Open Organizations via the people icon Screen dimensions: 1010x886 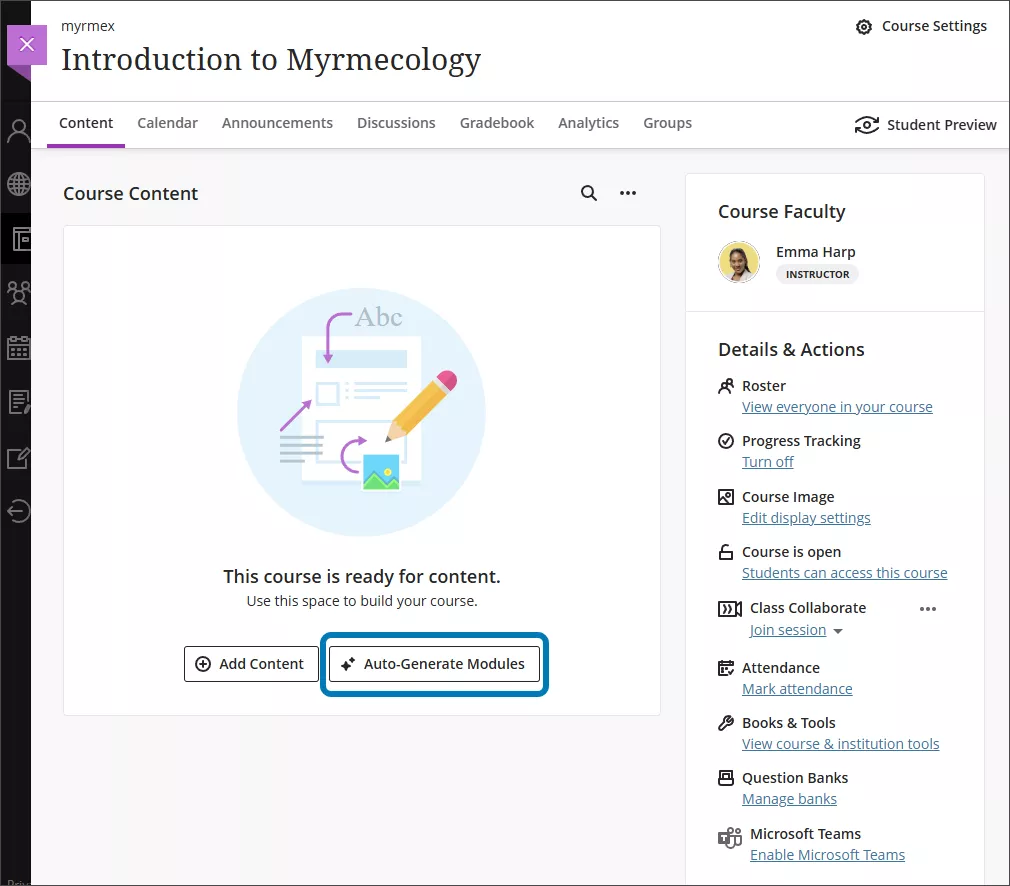pyautogui.click(x=16, y=293)
